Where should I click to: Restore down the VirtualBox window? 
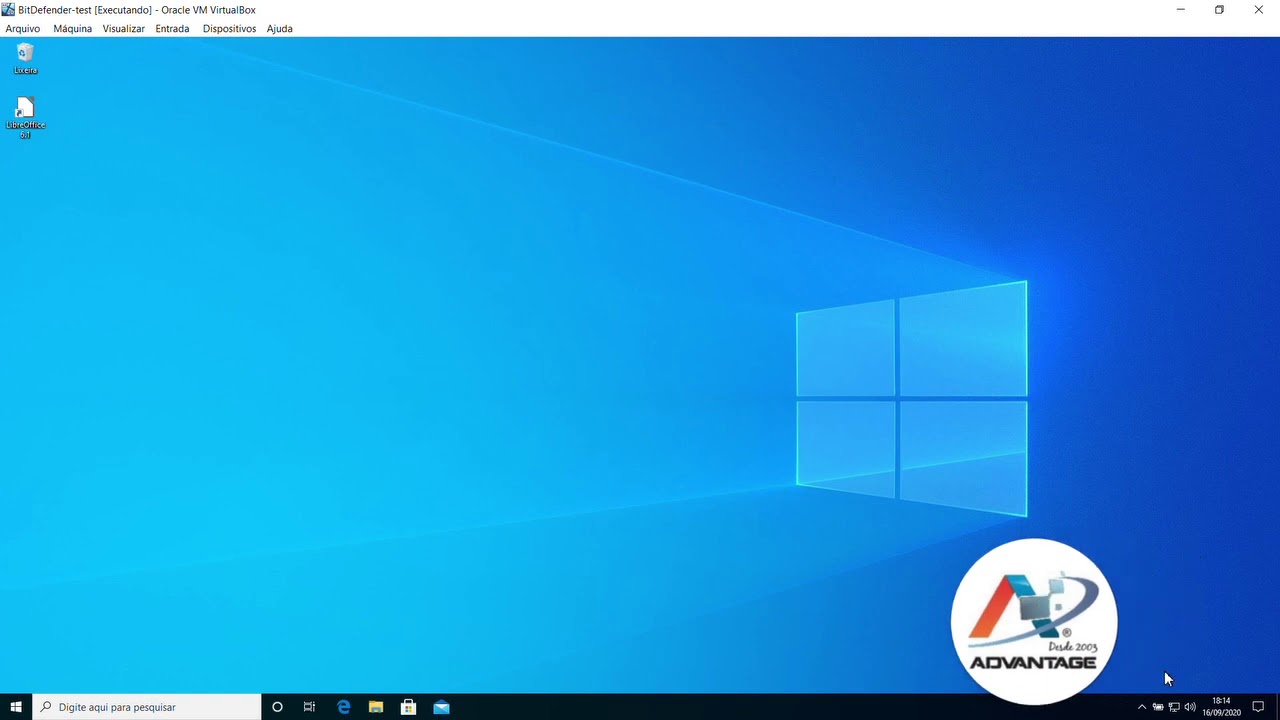(1219, 9)
